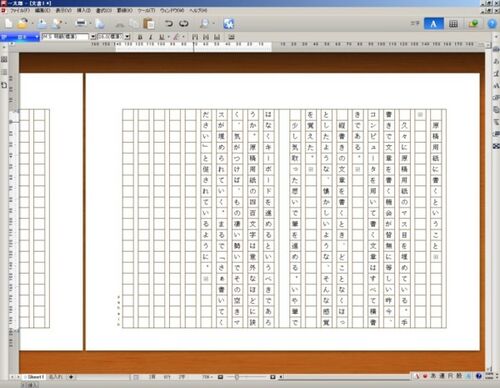Click the Redo arrow icon
This screenshot has height=388, width=500.
tap(184, 23)
